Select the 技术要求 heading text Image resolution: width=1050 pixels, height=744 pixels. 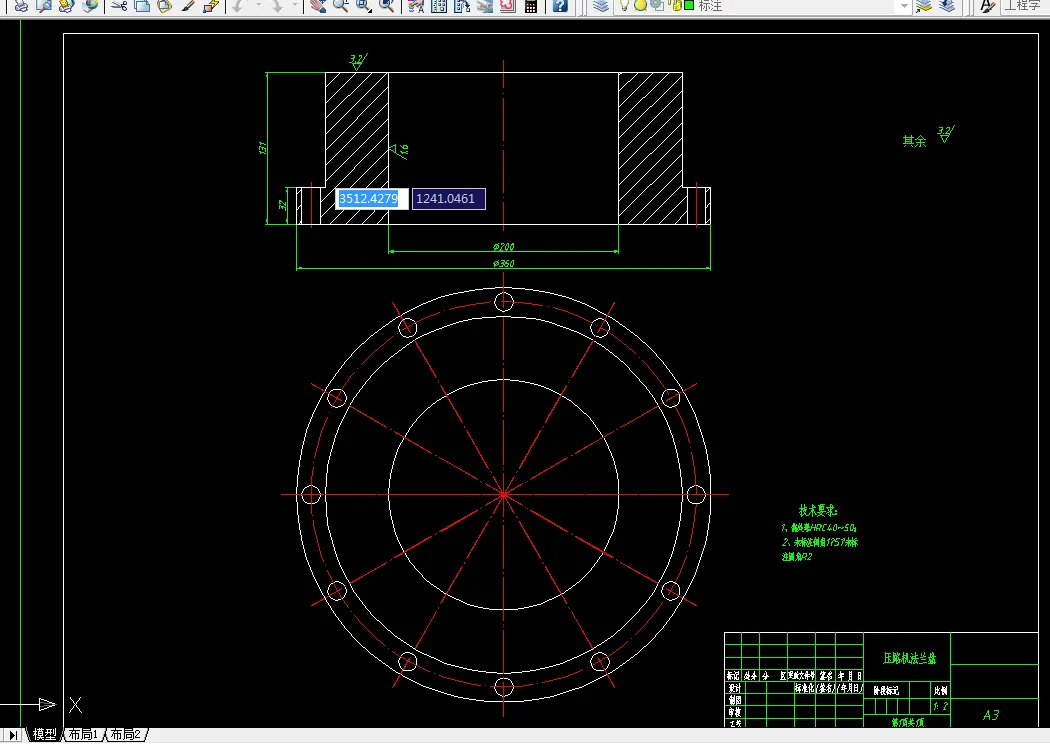coord(818,510)
